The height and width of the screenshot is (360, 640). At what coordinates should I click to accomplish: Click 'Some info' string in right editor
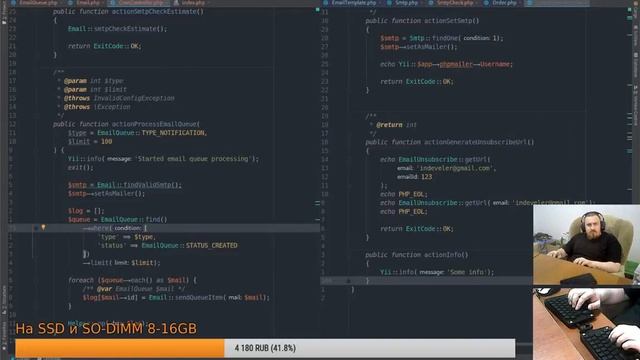click(468, 272)
